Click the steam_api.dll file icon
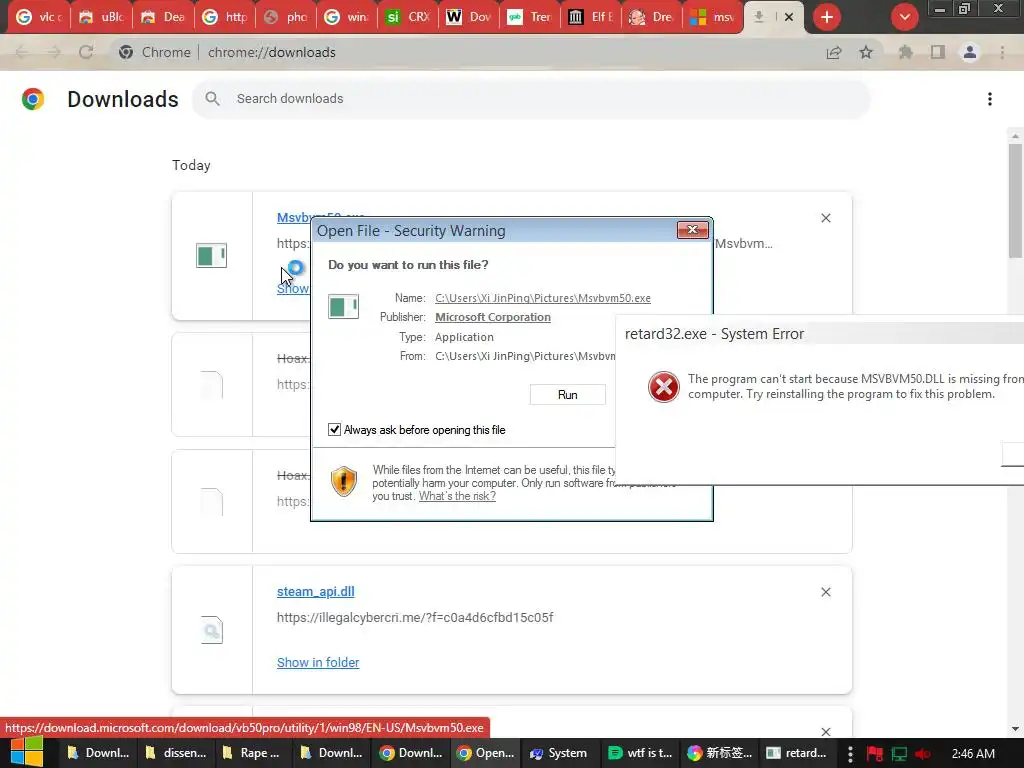 (212, 630)
